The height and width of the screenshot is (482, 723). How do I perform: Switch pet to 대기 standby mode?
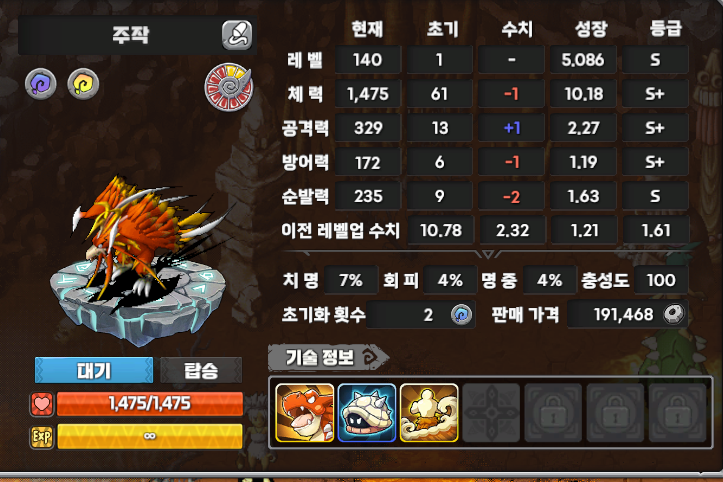[x=94, y=370]
